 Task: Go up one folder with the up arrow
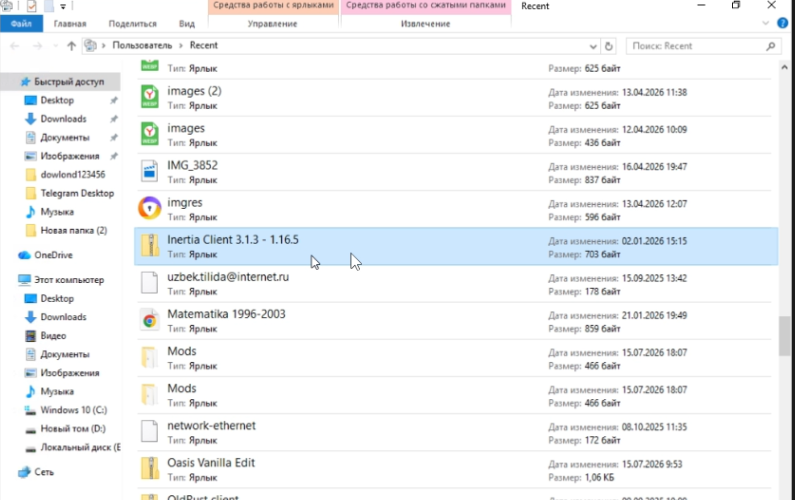click(x=71, y=46)
